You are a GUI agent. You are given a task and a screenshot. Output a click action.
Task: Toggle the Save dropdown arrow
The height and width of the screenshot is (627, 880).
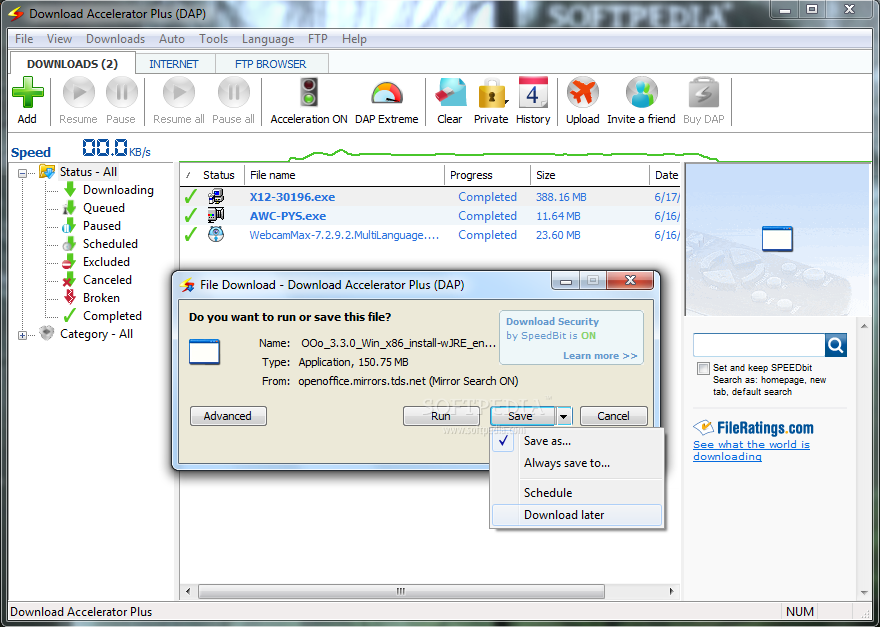click(564, 416)
